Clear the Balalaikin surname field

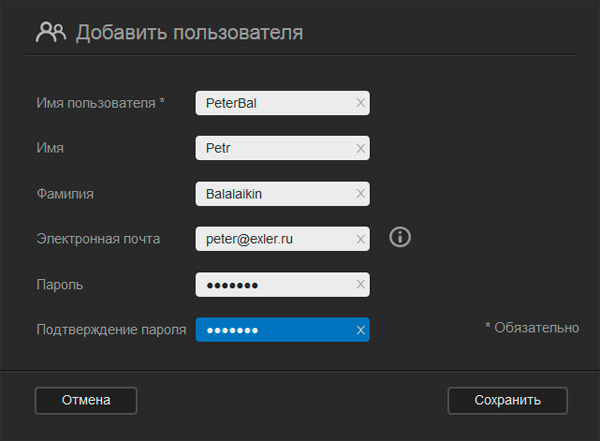click(360, 194)
